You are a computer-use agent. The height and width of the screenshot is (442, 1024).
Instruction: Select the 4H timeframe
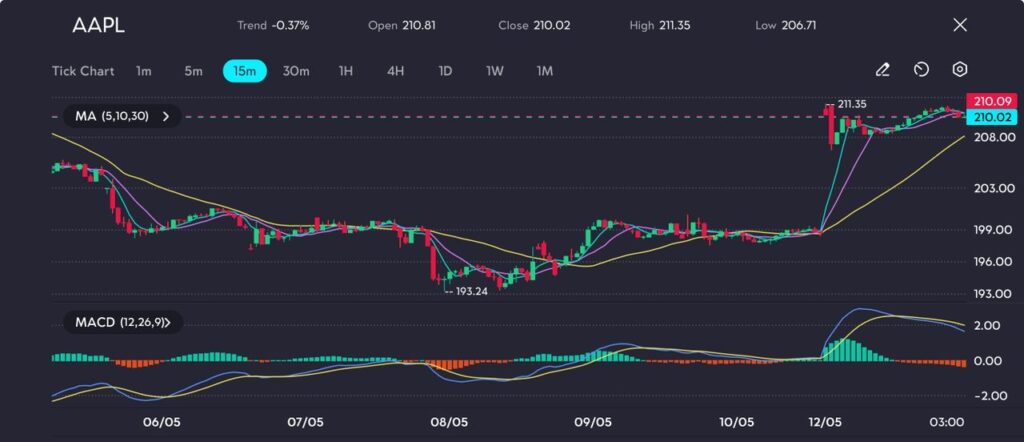tap(395, 71)
